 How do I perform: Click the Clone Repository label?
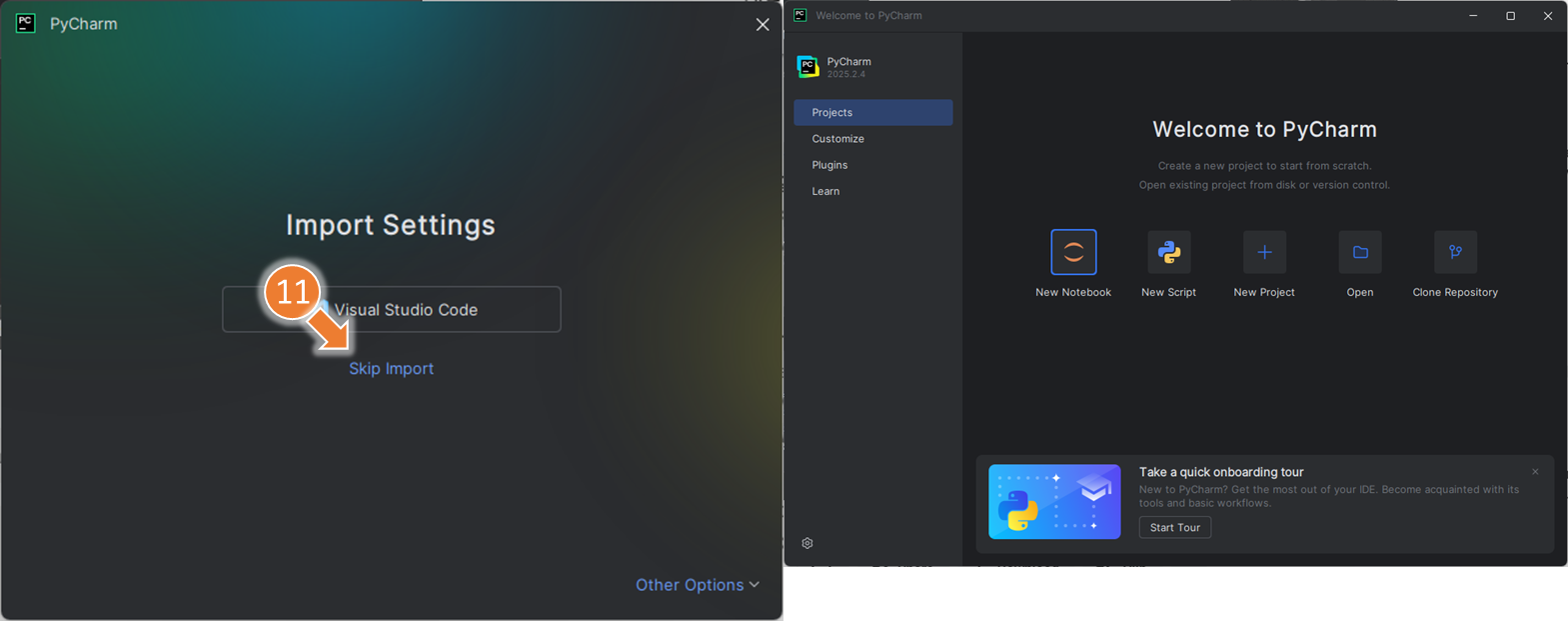pyautogui.click(x=1455, y=292)
